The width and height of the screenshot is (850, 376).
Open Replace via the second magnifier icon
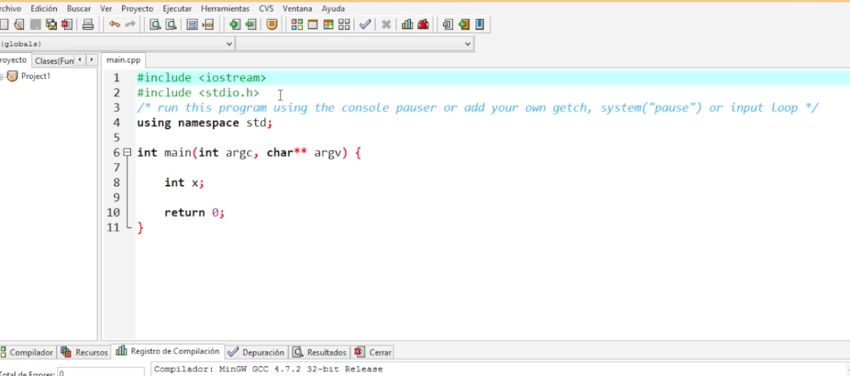(171, 24)
